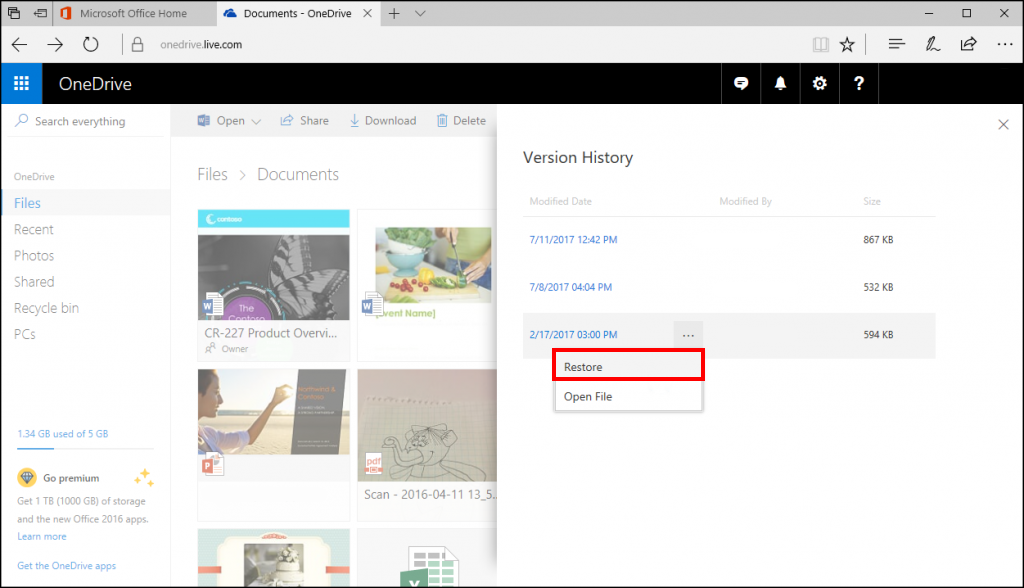Open the settings gear in OneDrive header
This screenshot has width=1024, height=588.
pos(820,84)
